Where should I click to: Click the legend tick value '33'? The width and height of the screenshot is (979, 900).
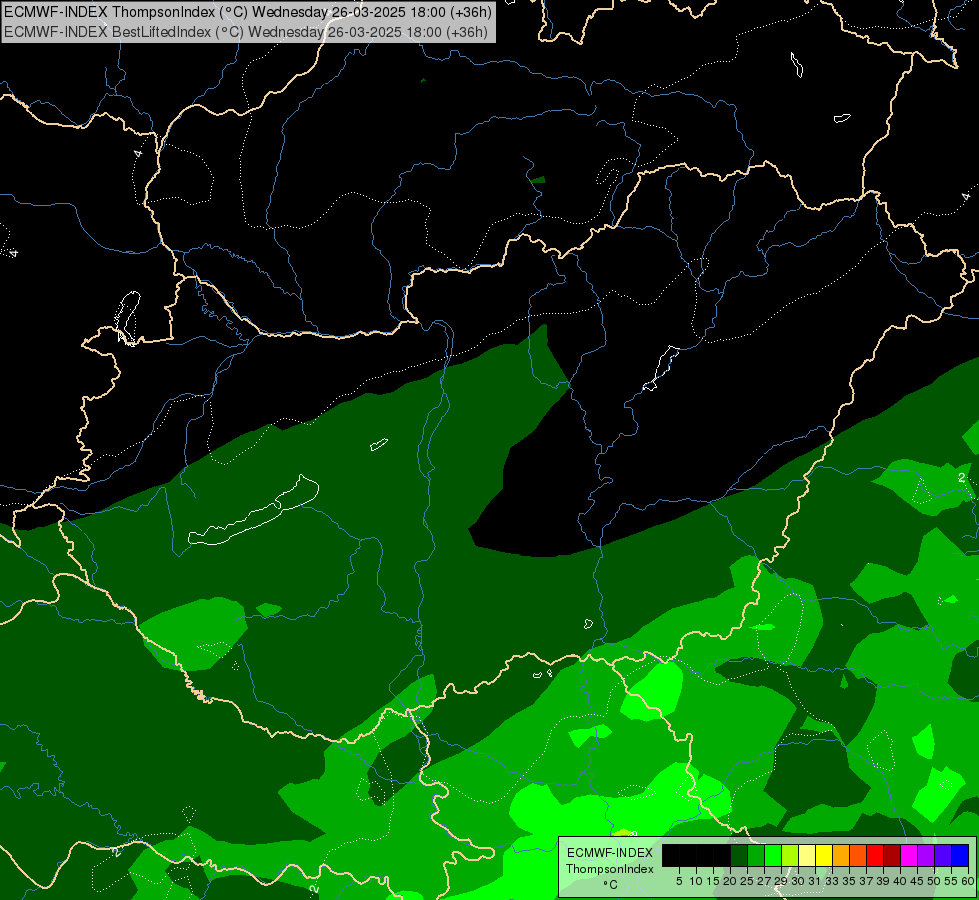[x=832, y=881]
